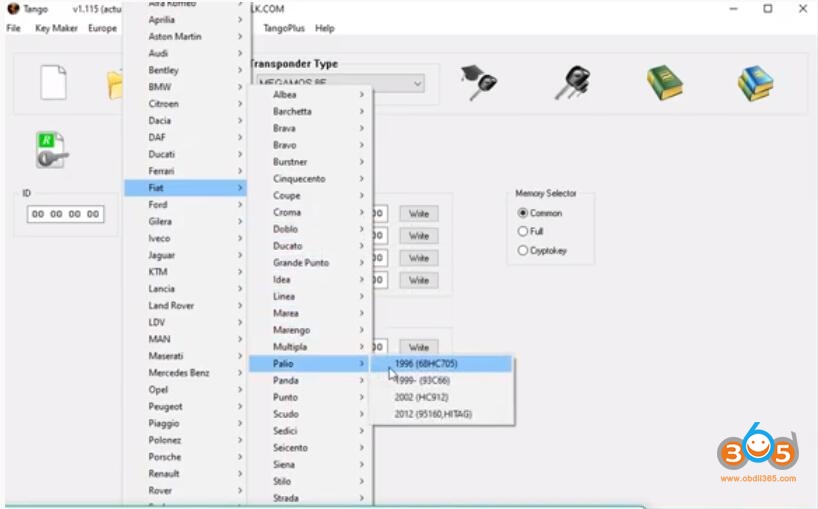The height and width of the screenshot is (509, 818).
Task: Open the green book icon
Action: pyautogui.click(x=665, y=82)
